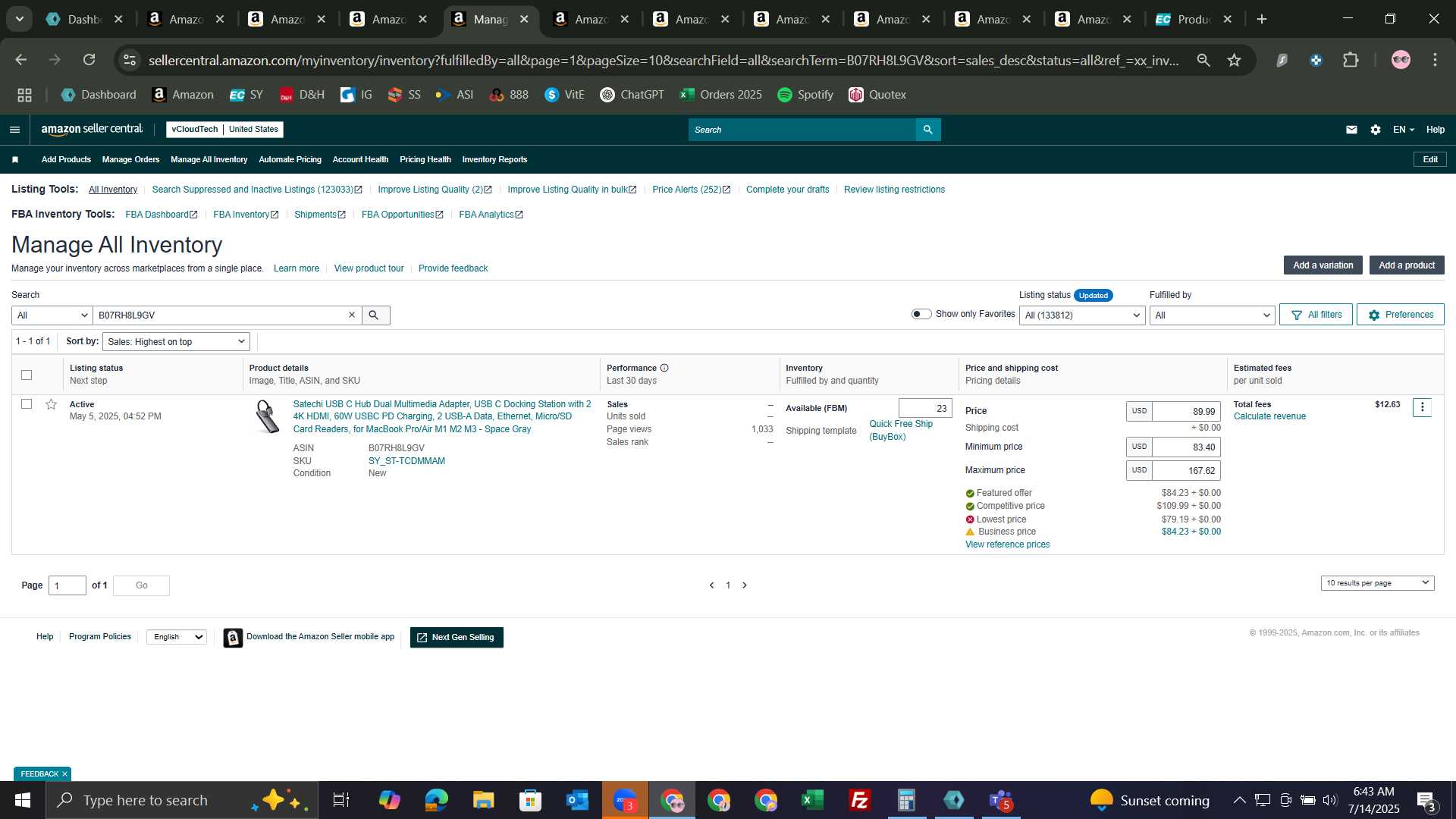
Task: Open the Chrome three-dot menu
Action: point(1435,60)
